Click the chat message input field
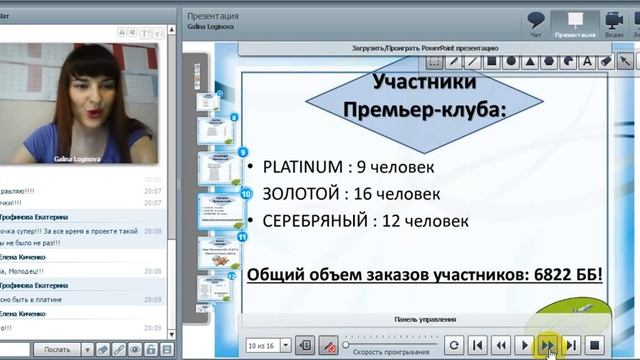This screenshot has width=640, height=360. tap(15, 350)
